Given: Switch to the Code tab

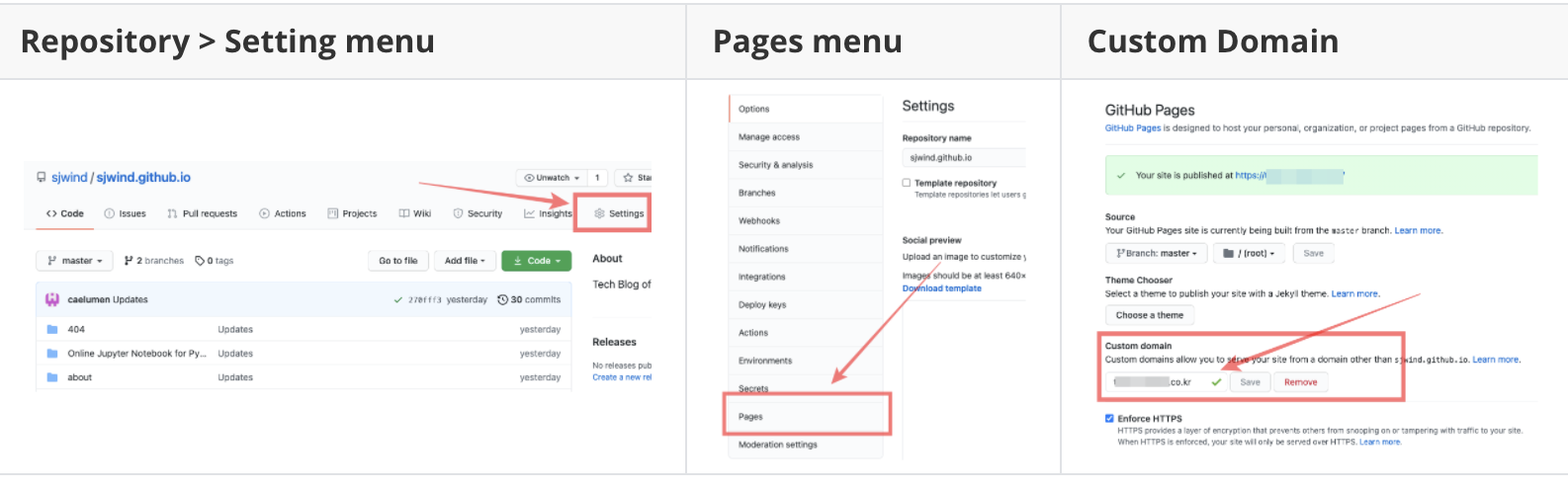Looking at the screenshot, I should coord(65,213).
